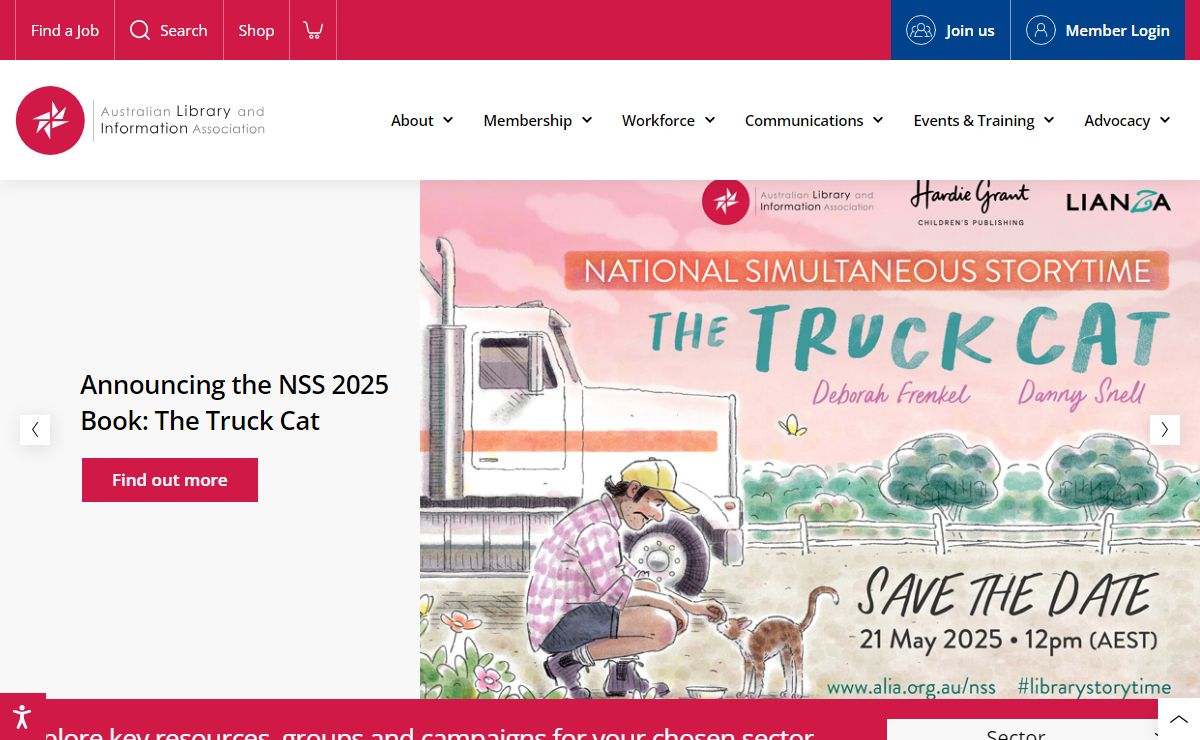Image resolution: width=1200 pixels, height=740 pixels.
Task: Open the shopping cart icon
Action: click(x=313, y=30)
